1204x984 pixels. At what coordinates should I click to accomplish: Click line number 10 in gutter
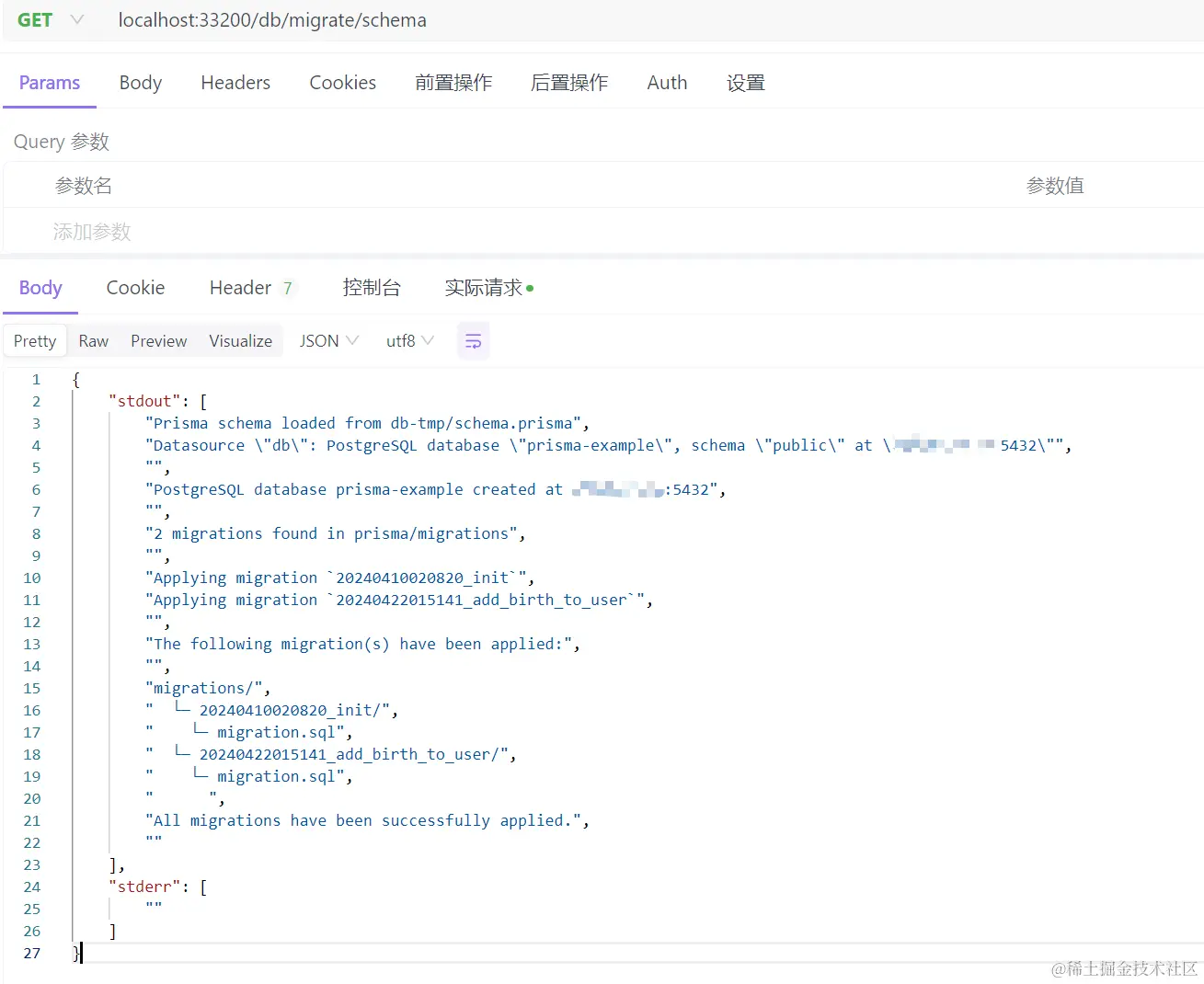point(32,578)
